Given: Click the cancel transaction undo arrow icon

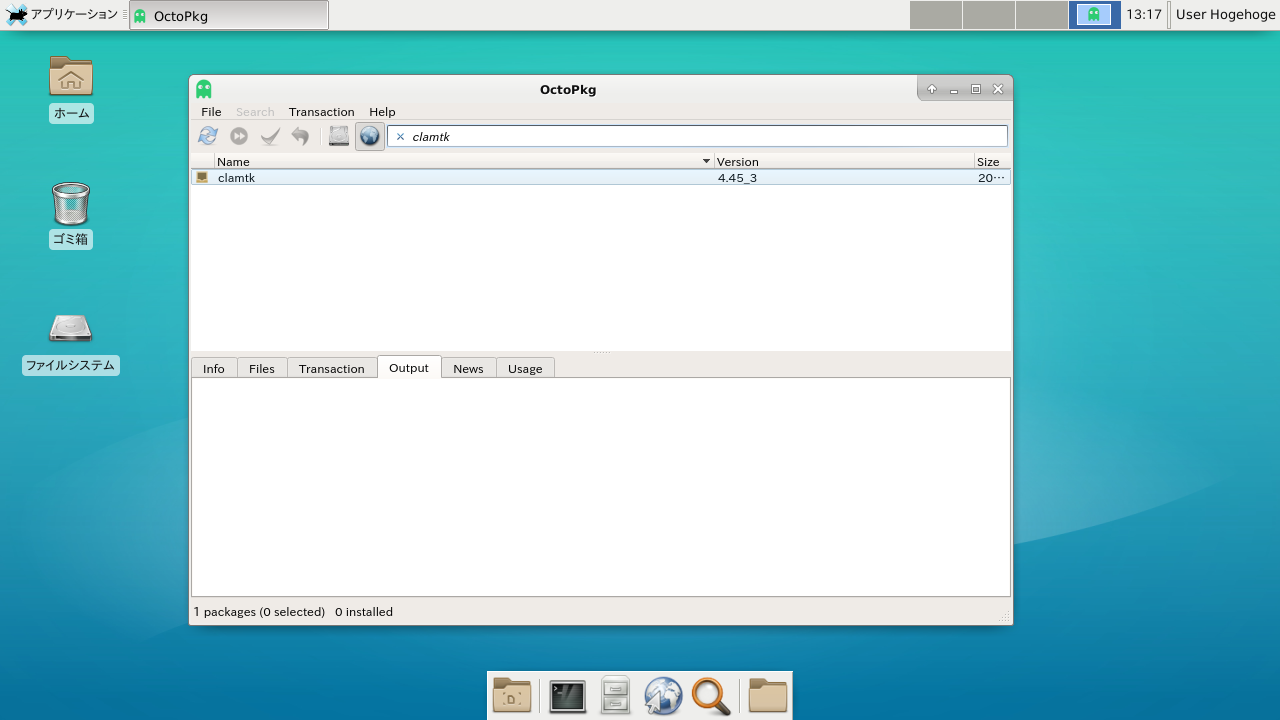Looking at the screenshot, I should click(300, 136).
